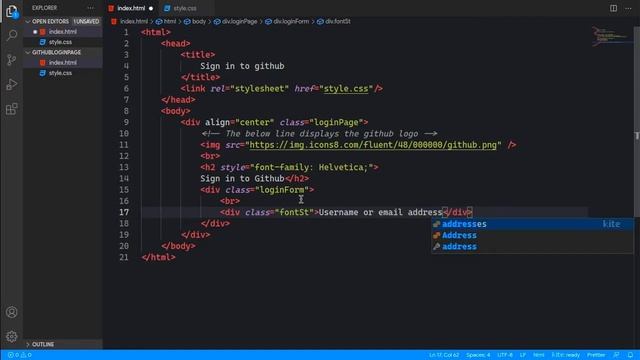Click the div.loginForm breadcrumb
Screen dimensions: 640x360
291,21
